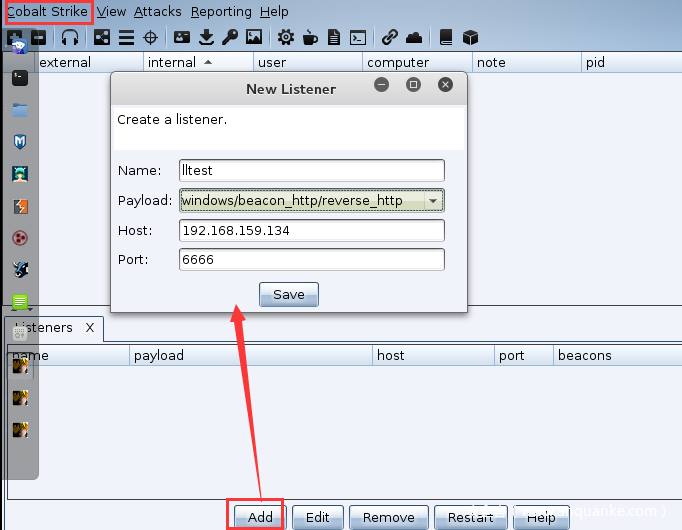Screen dimensions: 682x530
Task: Open the Cobalt Strike menu
Action: pyautogui.click(x=47, y=11)
